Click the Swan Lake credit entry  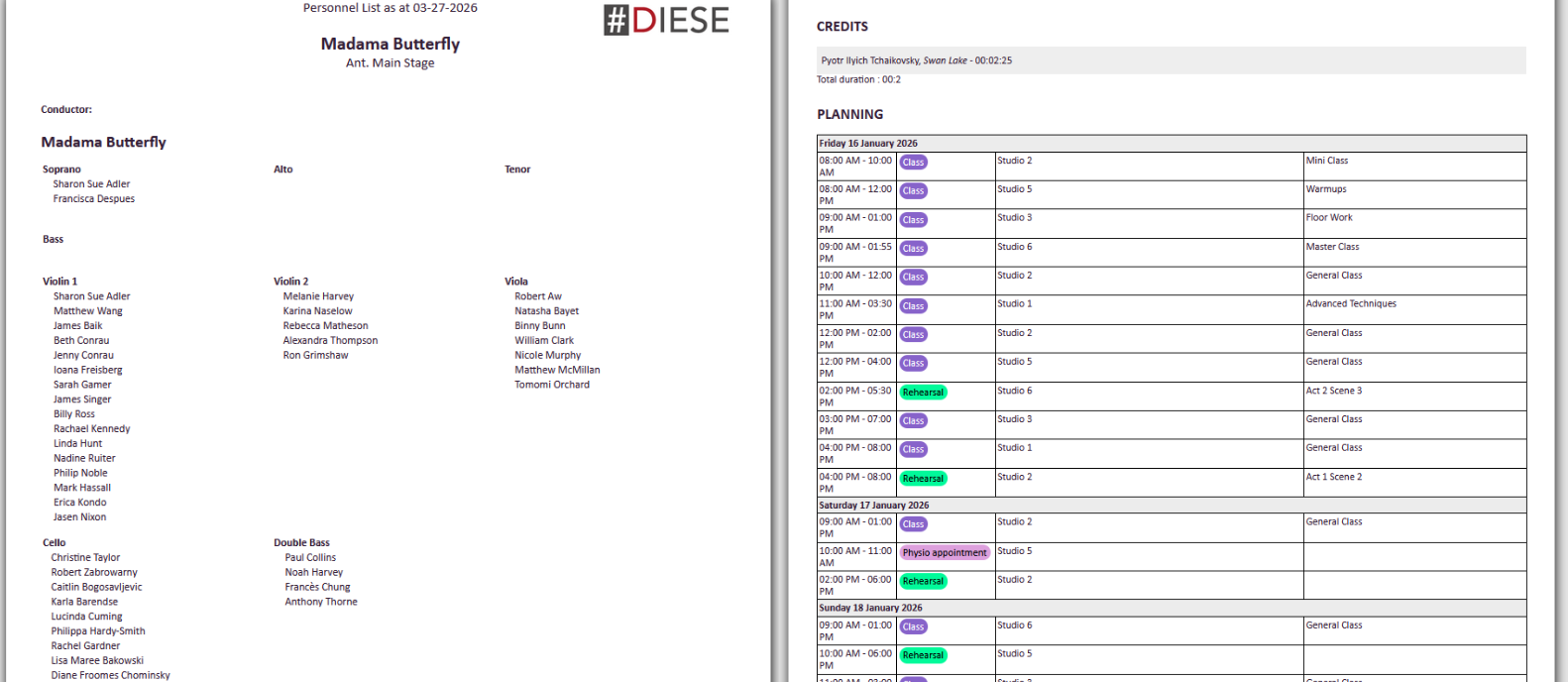(x=917, y=60)
